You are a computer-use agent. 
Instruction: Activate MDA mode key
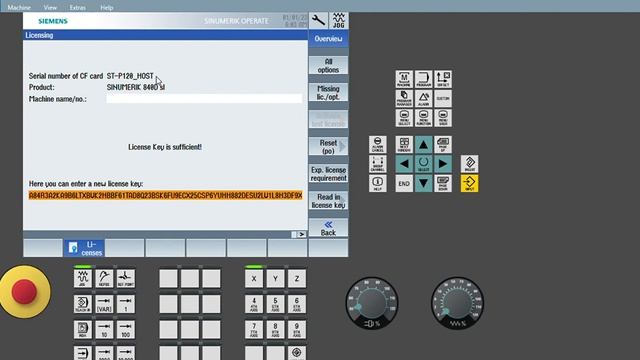(83, 330)
